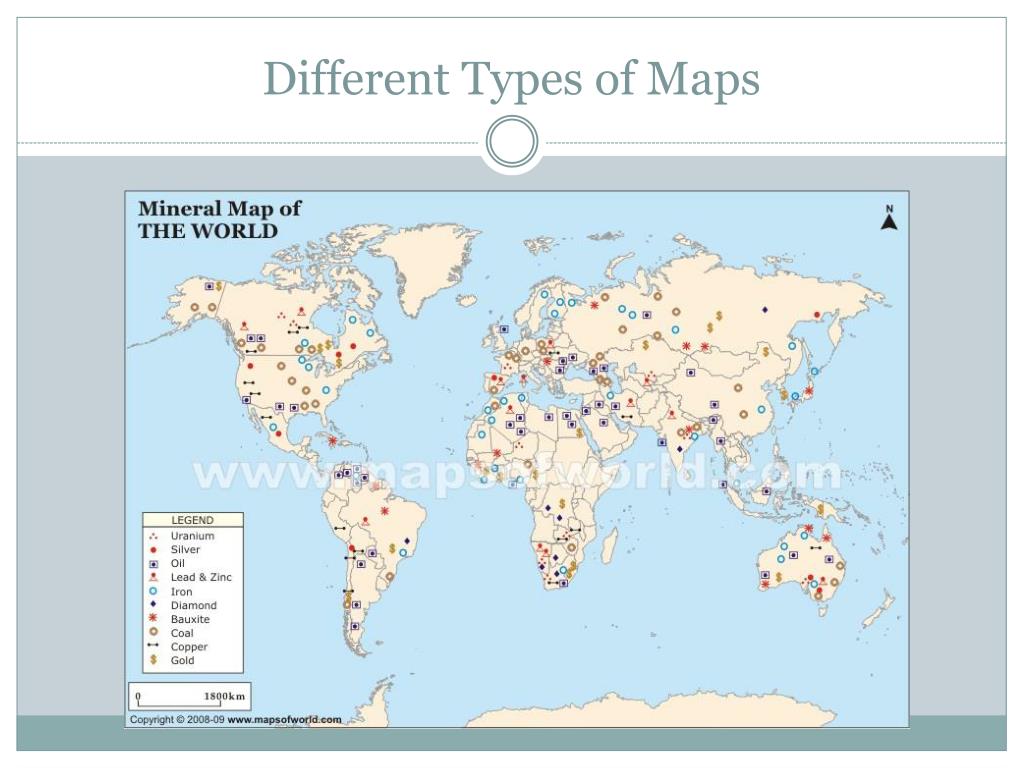Click the north arrow compass icon
This screenshot has height=768, width=1024.
tap(889, 218)
